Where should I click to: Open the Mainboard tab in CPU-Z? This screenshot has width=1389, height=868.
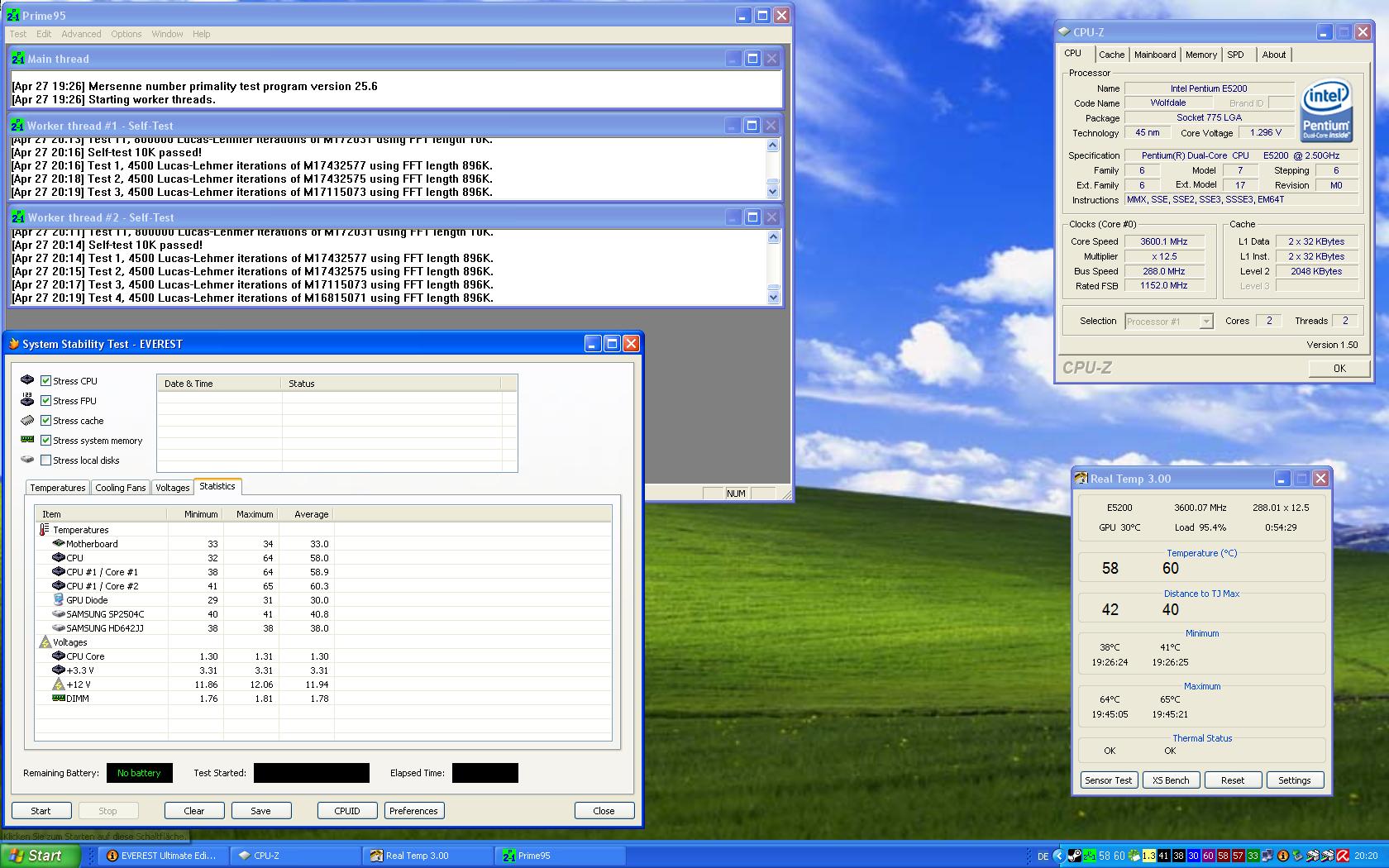[x=1155, y=55]
